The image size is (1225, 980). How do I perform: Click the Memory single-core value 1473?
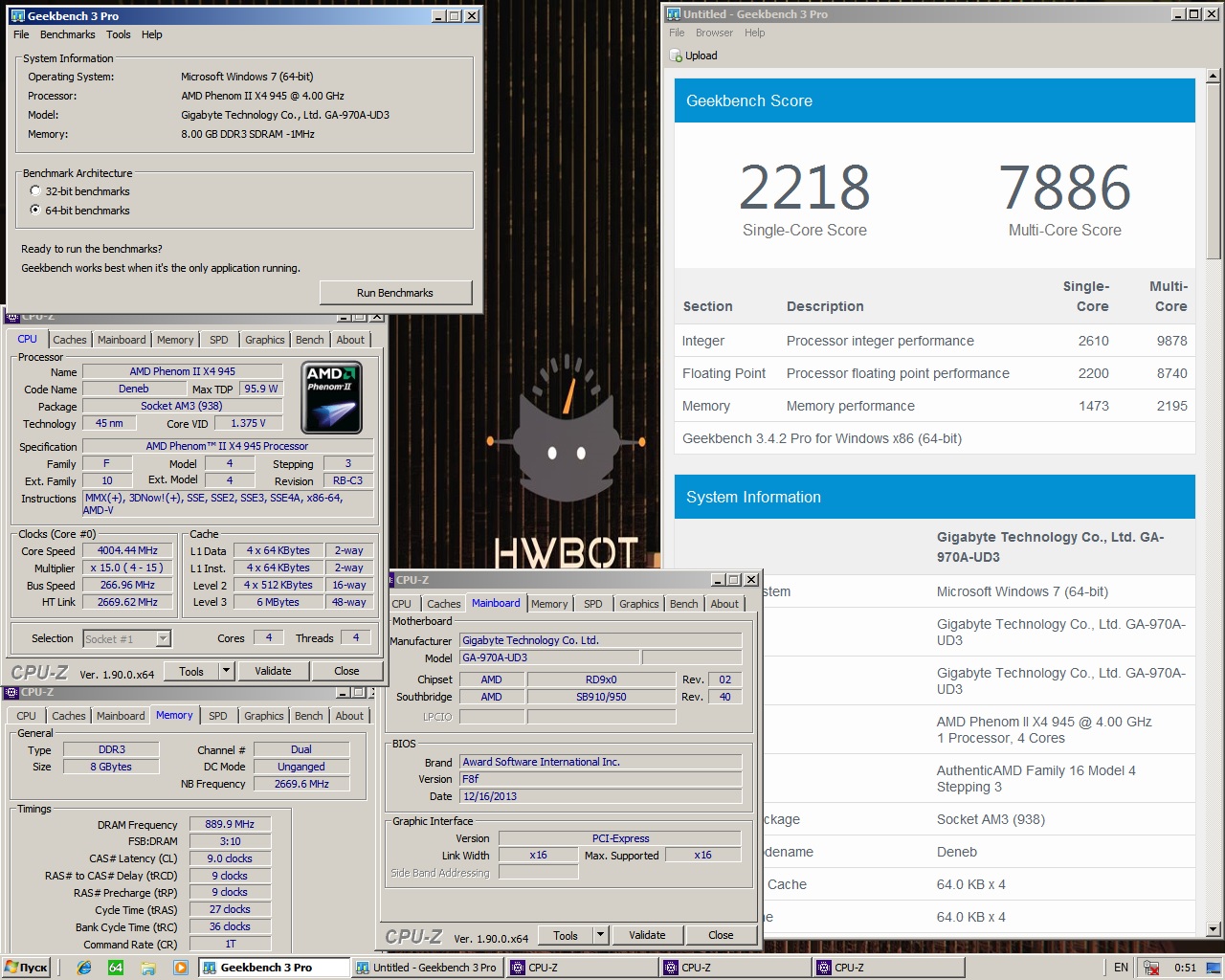tap(1094, 406)
